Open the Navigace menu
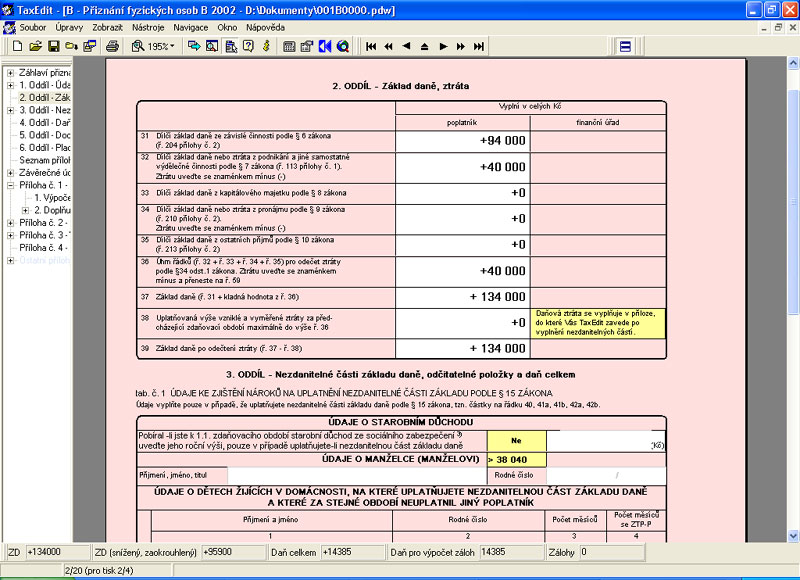This screenshot has width=800, height=580. click(191, 28)
